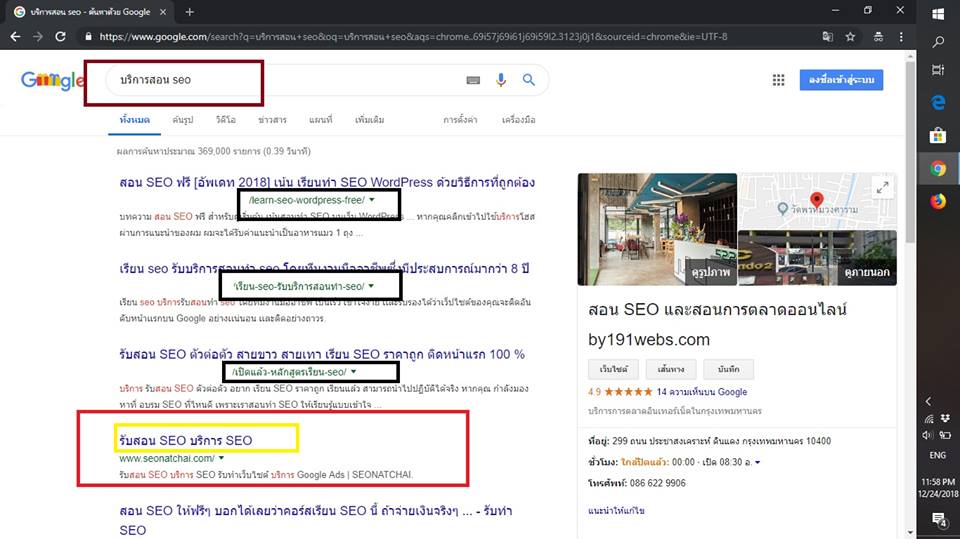The width and height of the screenshot is (960, 539).
Task: Click the Chrome forward arrow
Action: coord(38,37)
